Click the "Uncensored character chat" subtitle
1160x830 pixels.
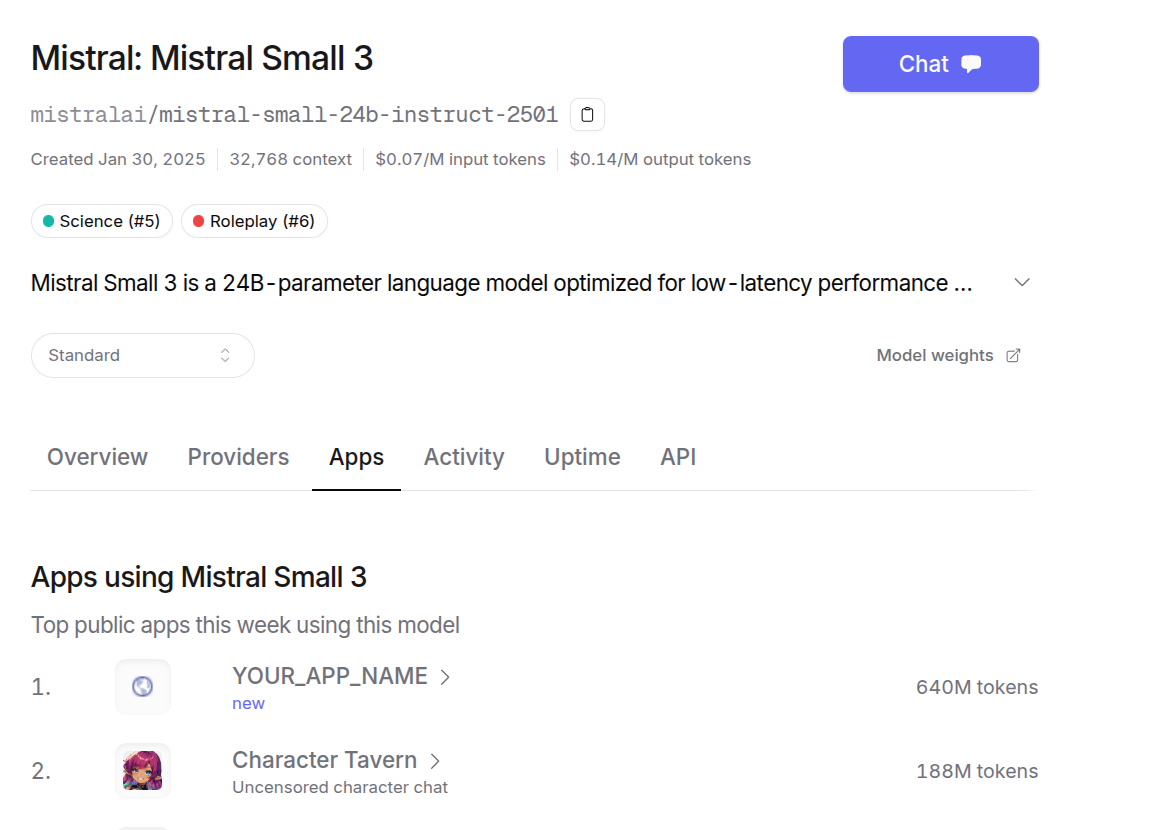(x=340, y=788)
